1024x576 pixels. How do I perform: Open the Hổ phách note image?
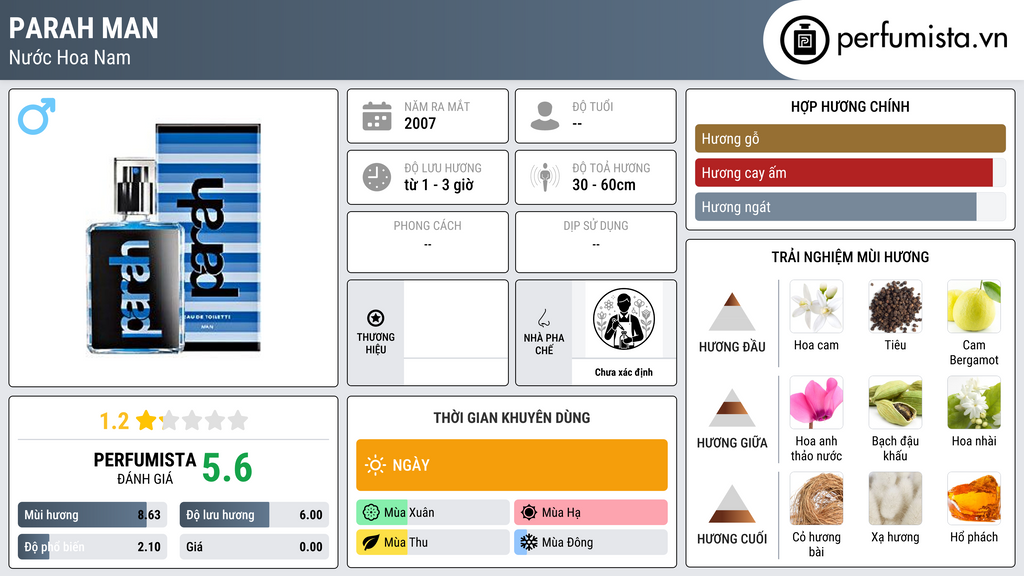click(x=974, y=499)
